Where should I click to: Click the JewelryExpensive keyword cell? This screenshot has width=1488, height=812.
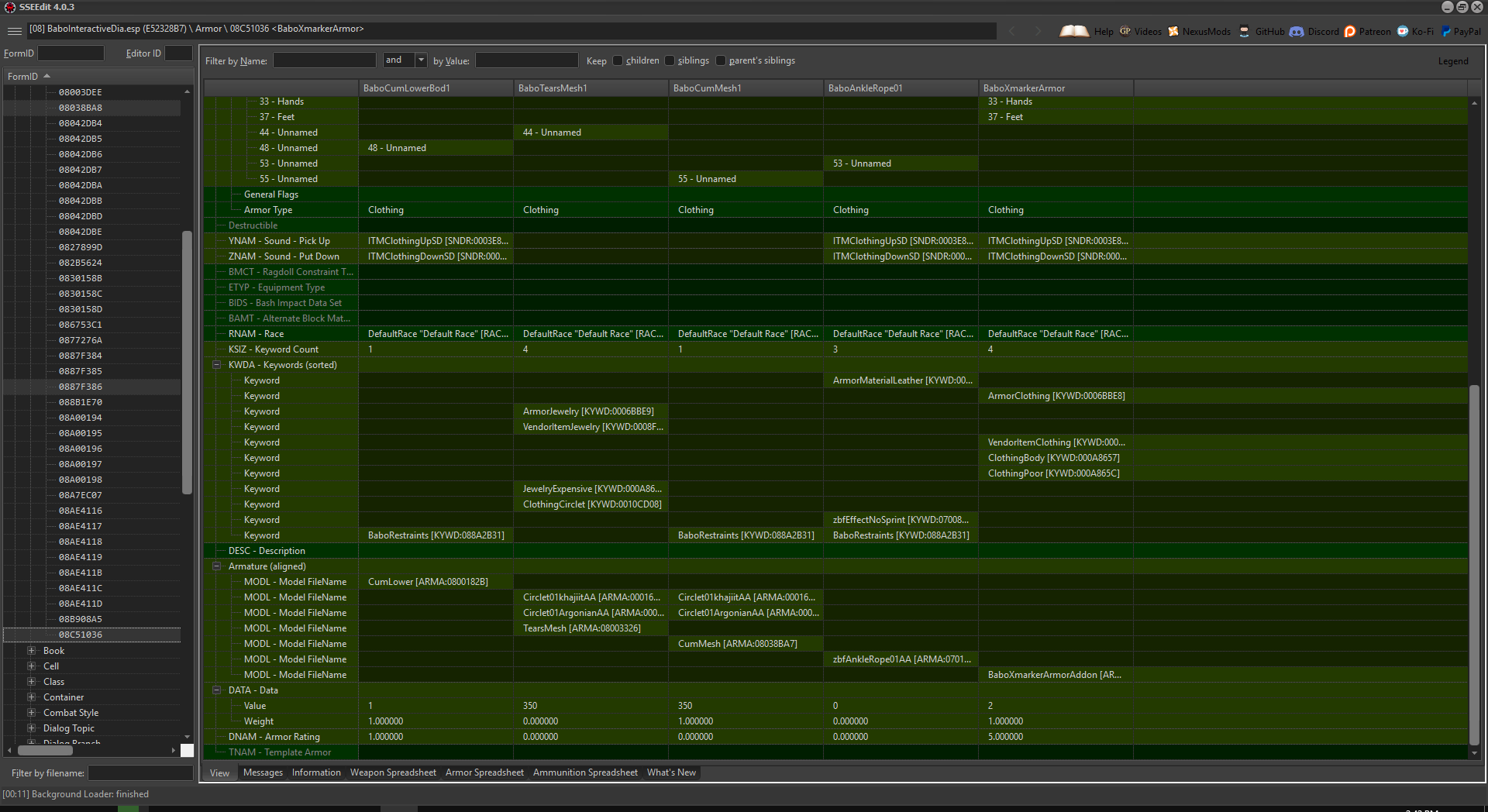pyautogui.click(x=591, y=489)
